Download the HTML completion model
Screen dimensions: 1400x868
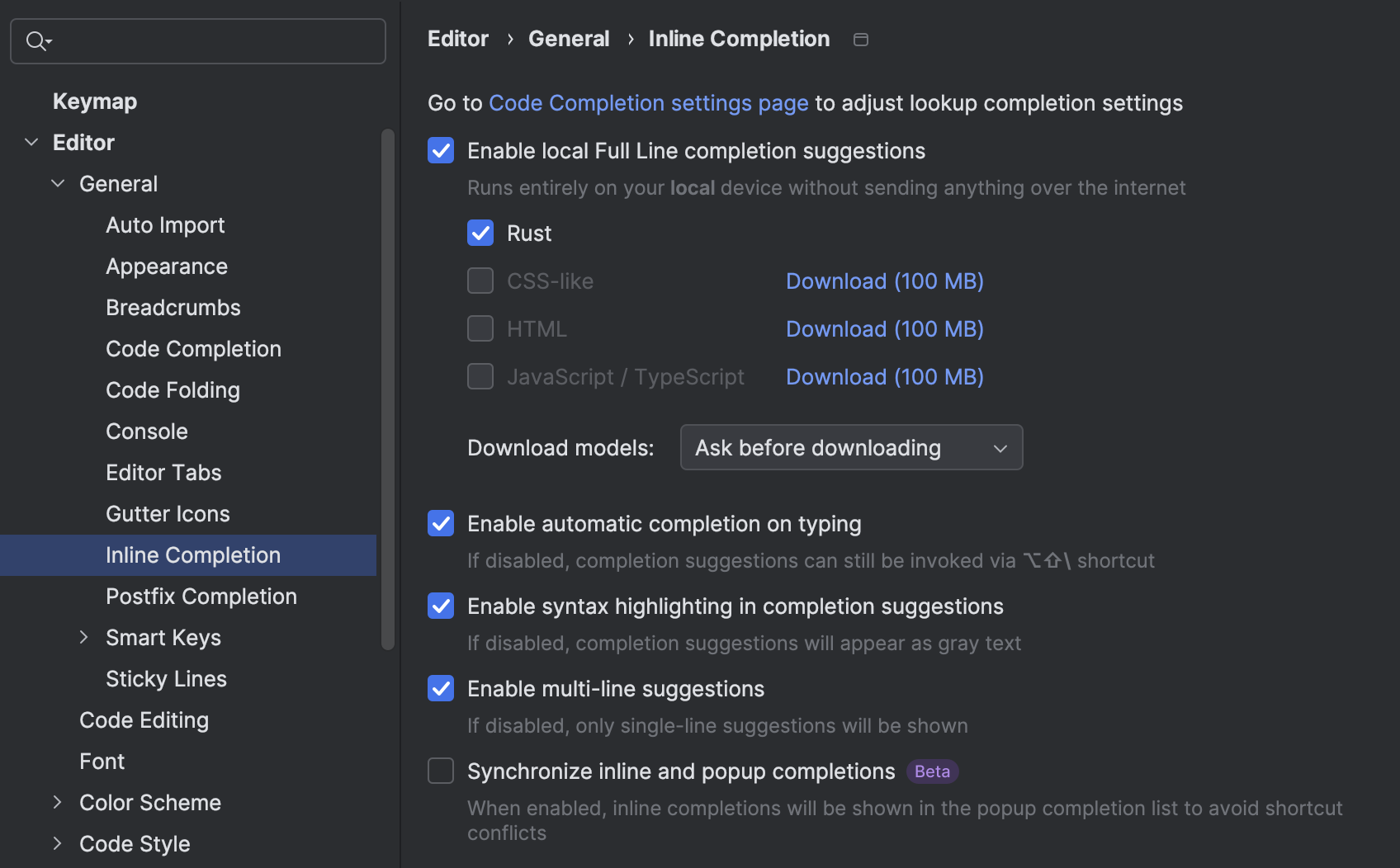(884, 329)
